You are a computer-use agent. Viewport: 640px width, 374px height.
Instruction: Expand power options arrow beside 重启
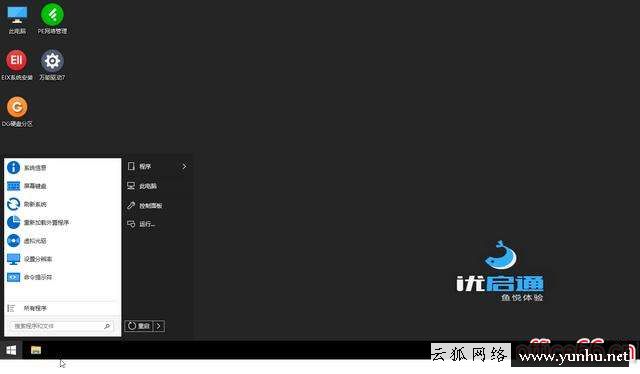coord(159,326)
